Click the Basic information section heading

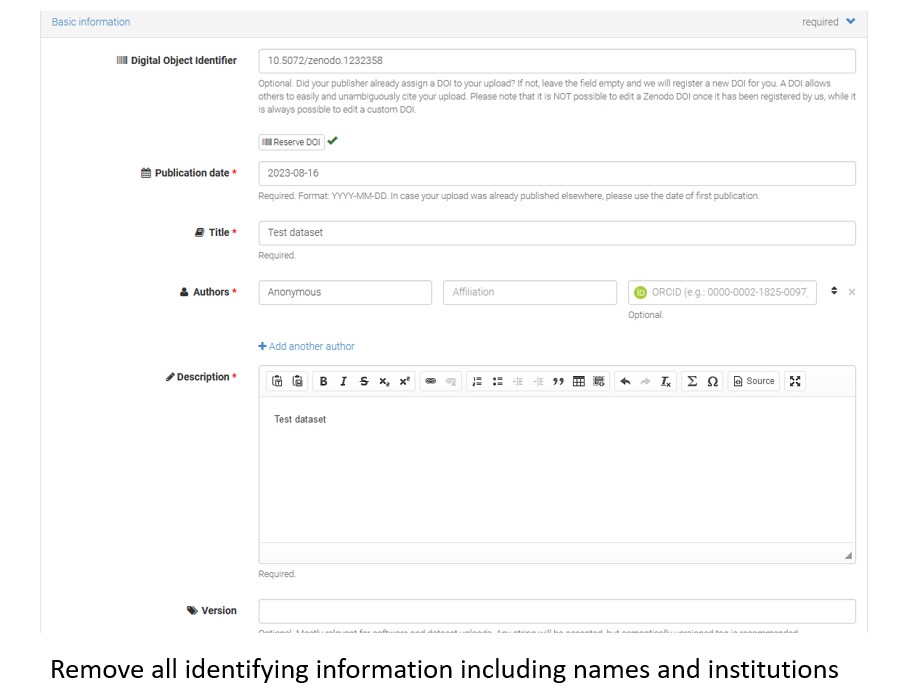[91, 22]
